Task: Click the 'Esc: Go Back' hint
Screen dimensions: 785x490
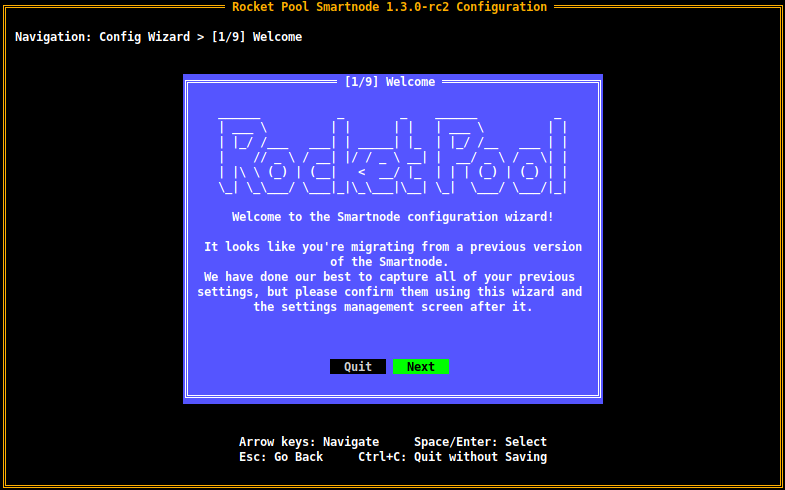Action: [281, 457]
